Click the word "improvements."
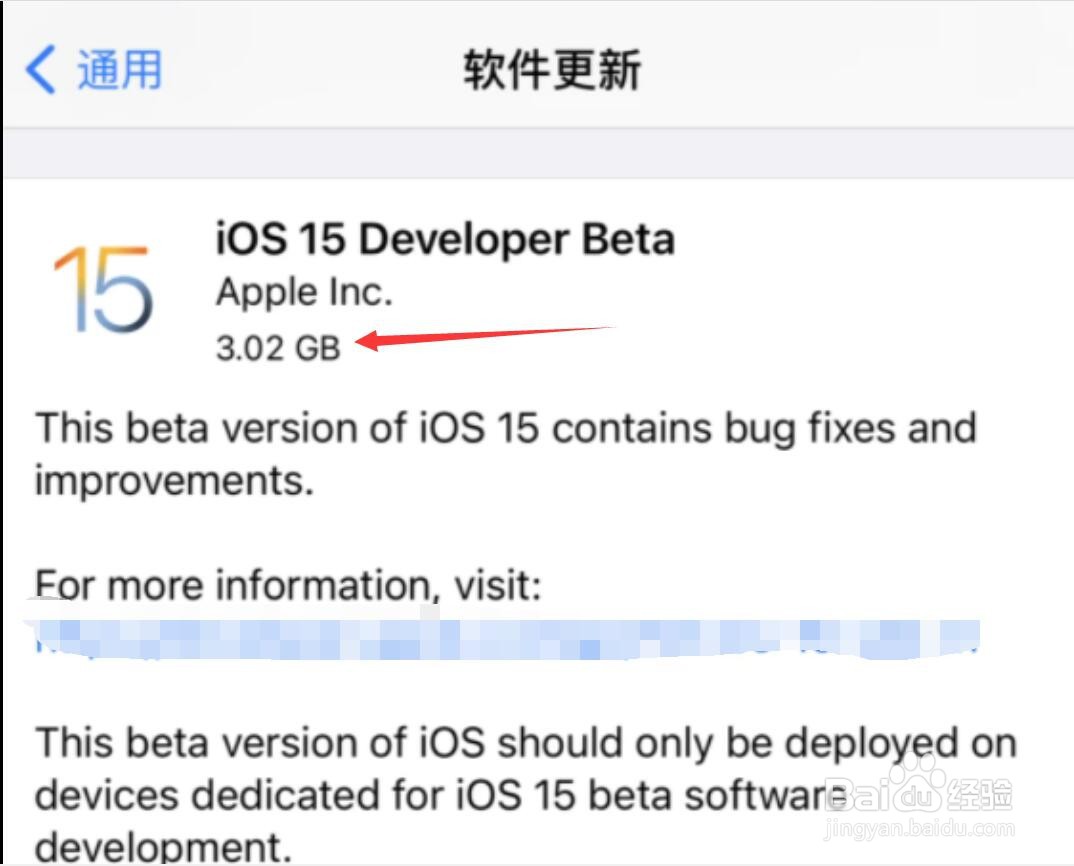 (174, 480)
